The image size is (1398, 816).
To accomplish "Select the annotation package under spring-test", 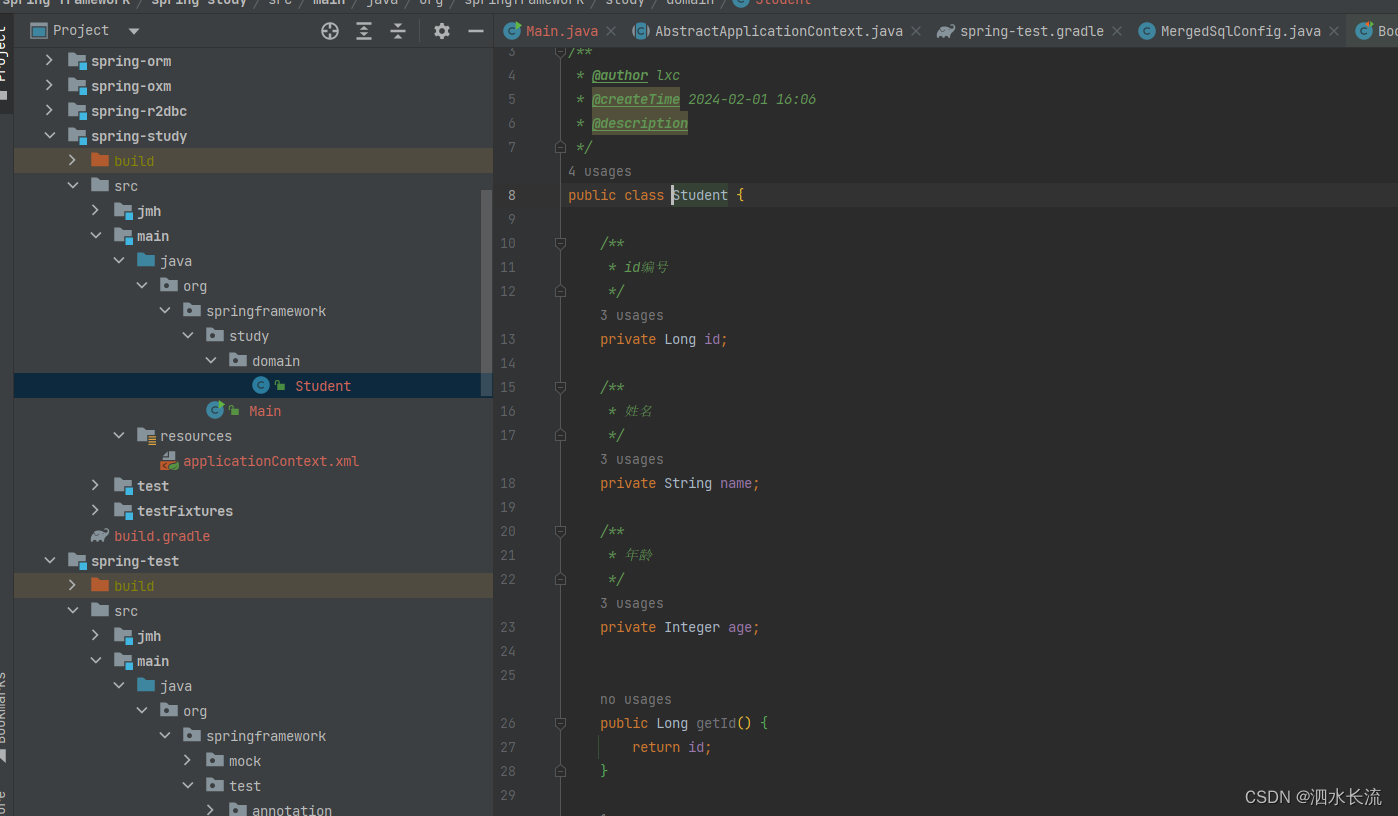I will (292, 809).
